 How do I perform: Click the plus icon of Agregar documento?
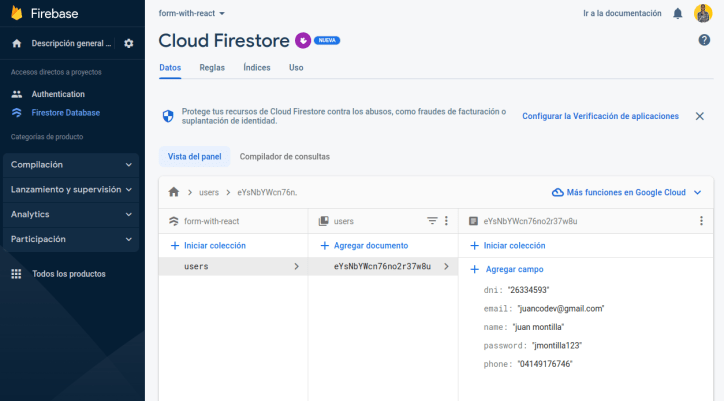[x=325, y=246]
